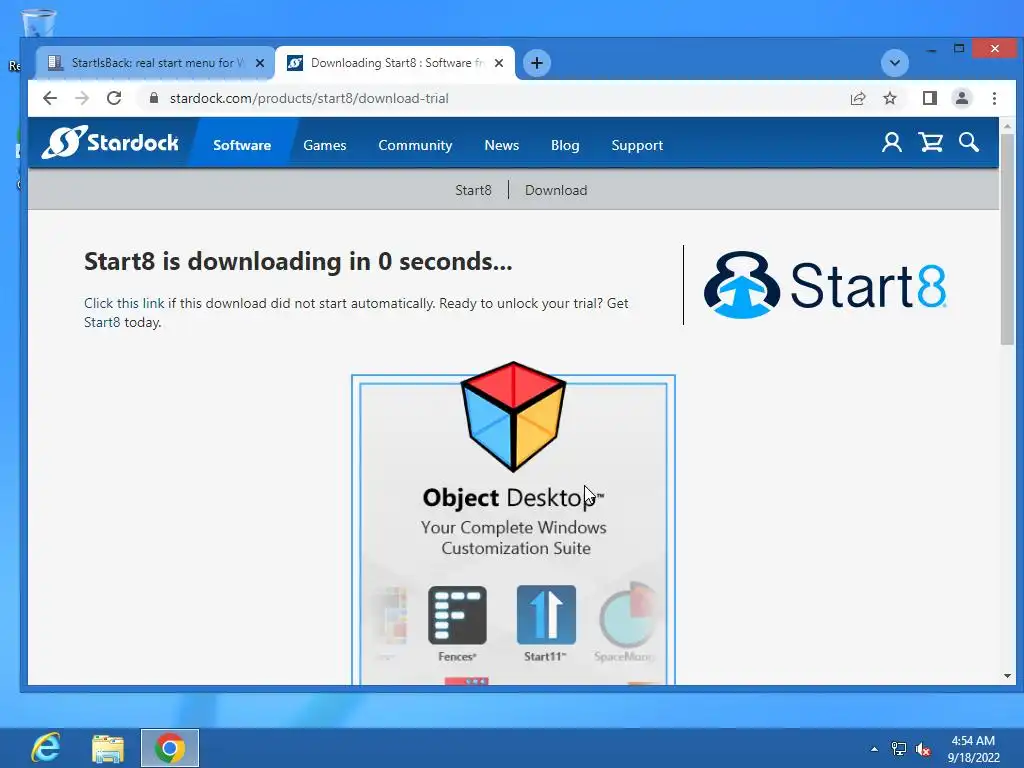
Task: Show hidden tray icons arrow
Action: click(874, 749)
